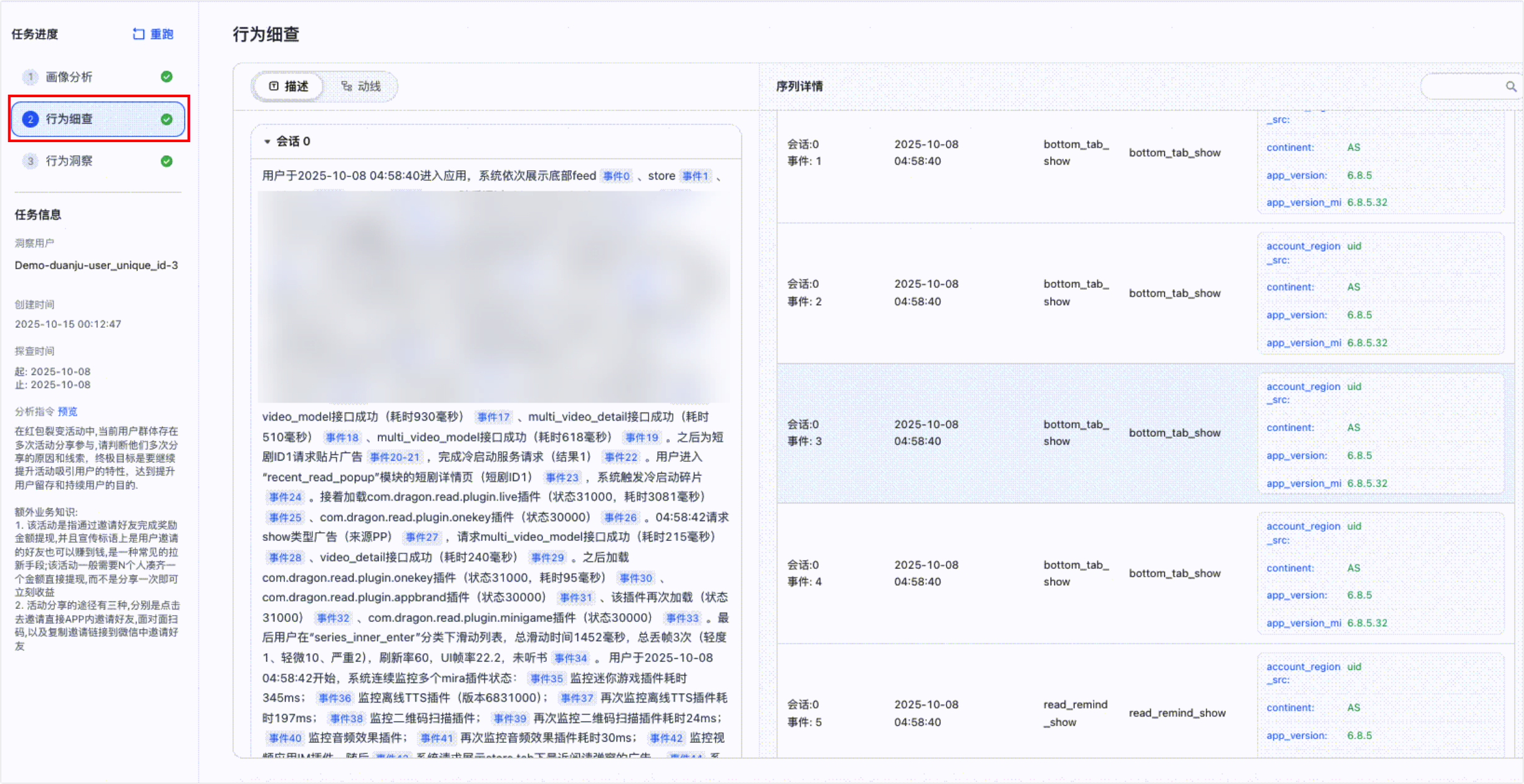Click the 事件19 event tag

coord(642,437)
